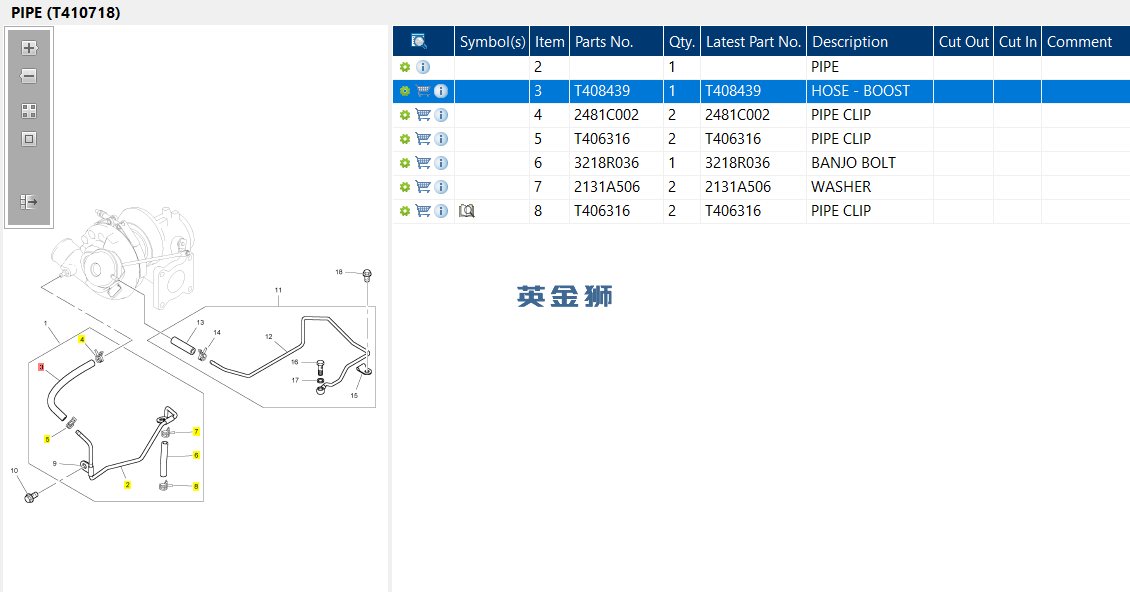Show info for WASHER row
The image size is (1130, 592).
tap(441, 187)
